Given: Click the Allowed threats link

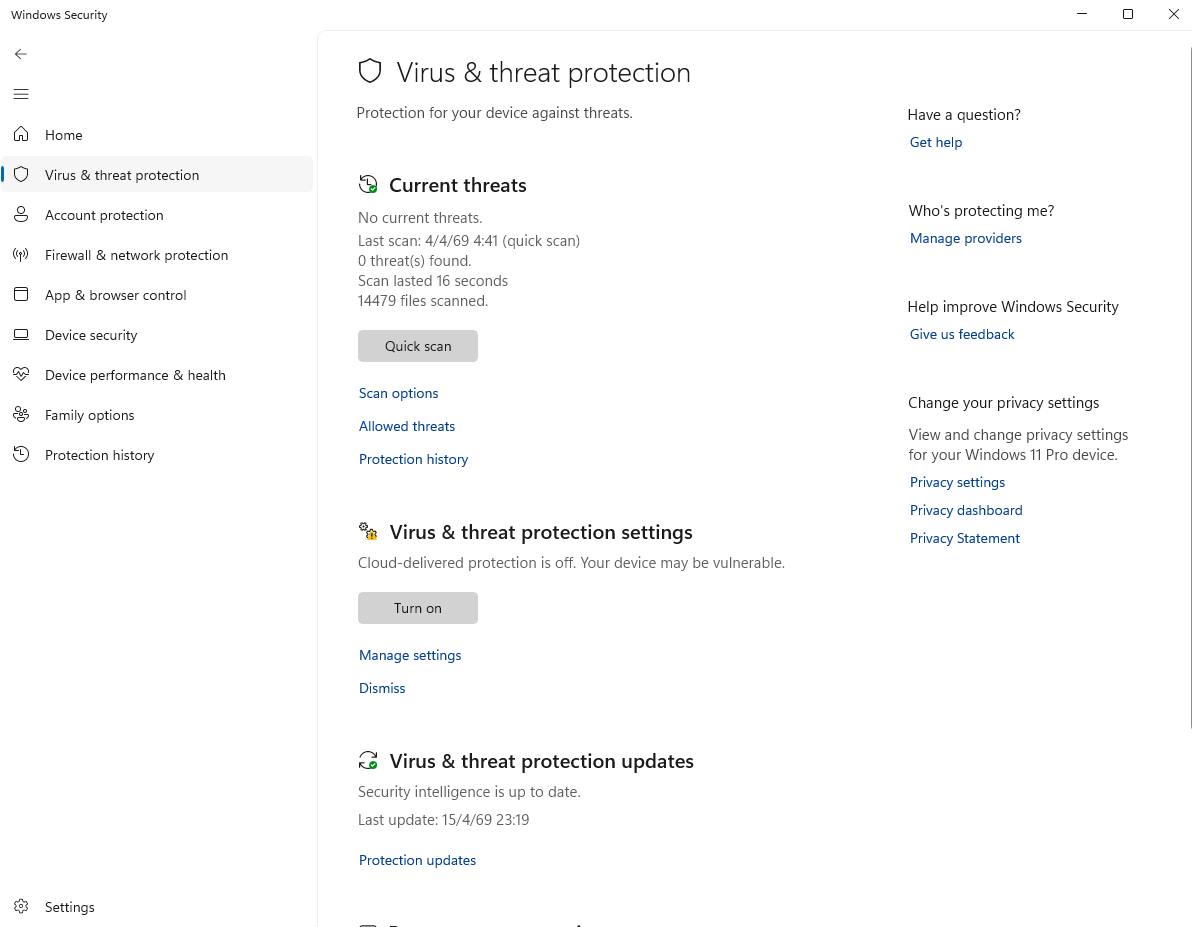Looking at the screenshot, I should [x=407, y=426].
